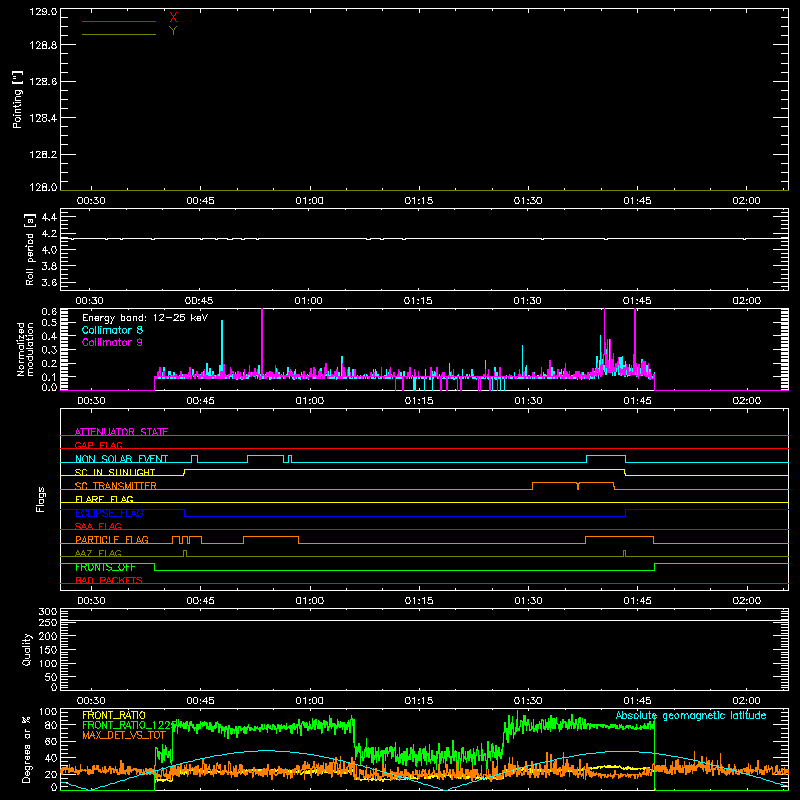Click the NON_SOLAR_EVENT flag label
This screenshot has width=800, height=800.
(x=121, y=459)
